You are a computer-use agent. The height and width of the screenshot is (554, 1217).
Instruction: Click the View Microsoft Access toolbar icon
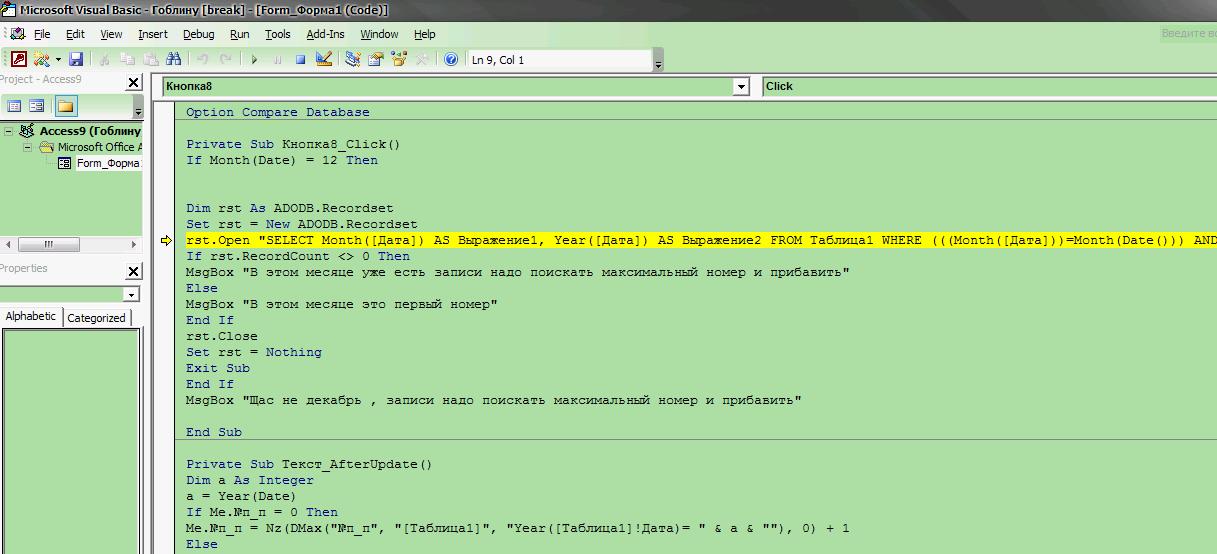click(x=19, y=60)
